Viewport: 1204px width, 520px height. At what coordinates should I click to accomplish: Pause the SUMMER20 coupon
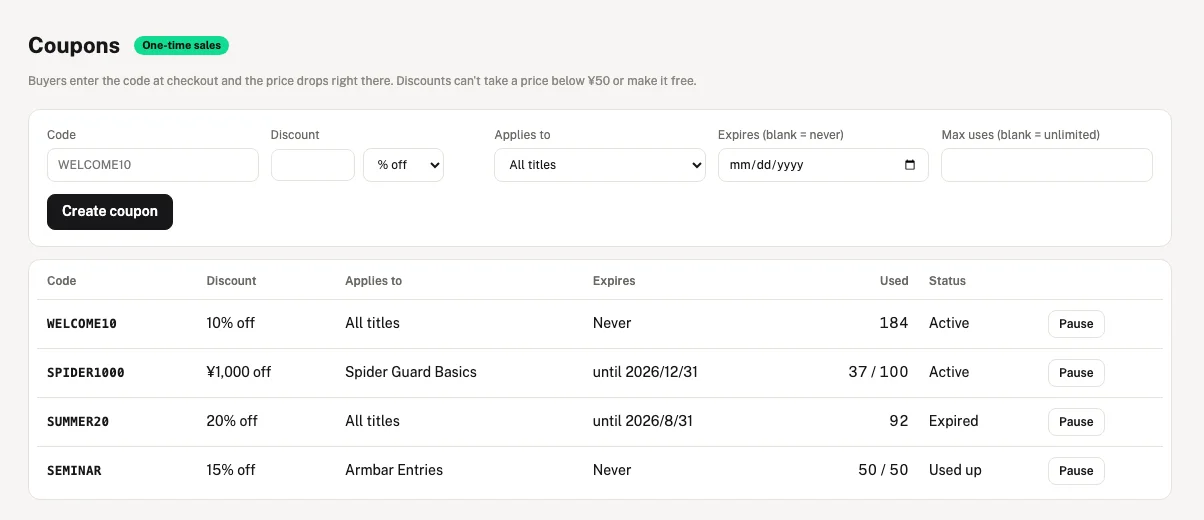(1076, 422)
